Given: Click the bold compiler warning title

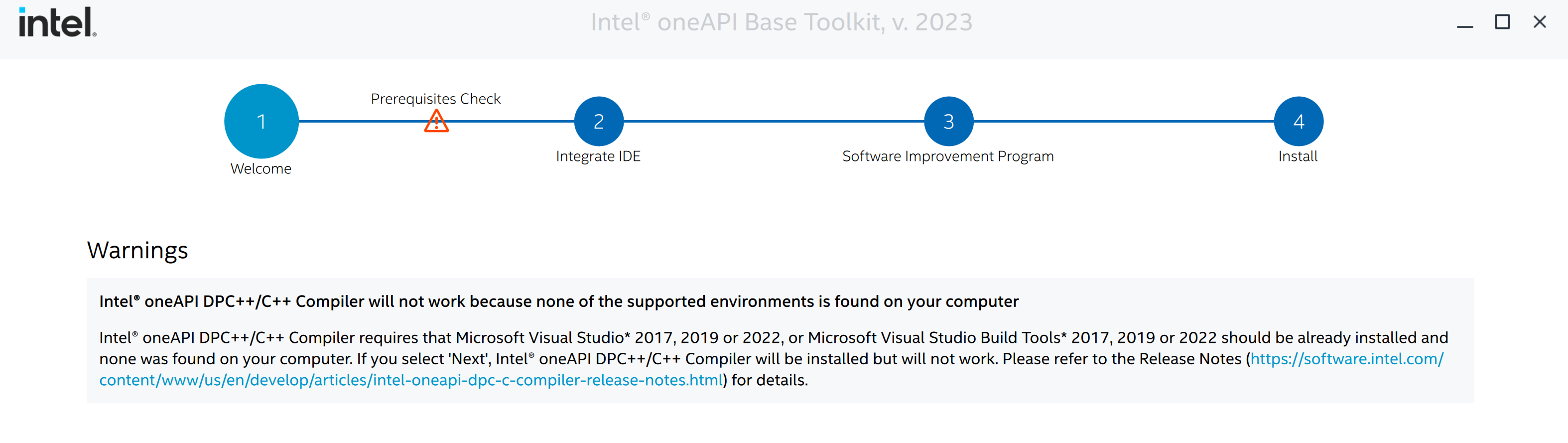Looking at the screenshot, I should pyautogui.click(x=558, y=301).
